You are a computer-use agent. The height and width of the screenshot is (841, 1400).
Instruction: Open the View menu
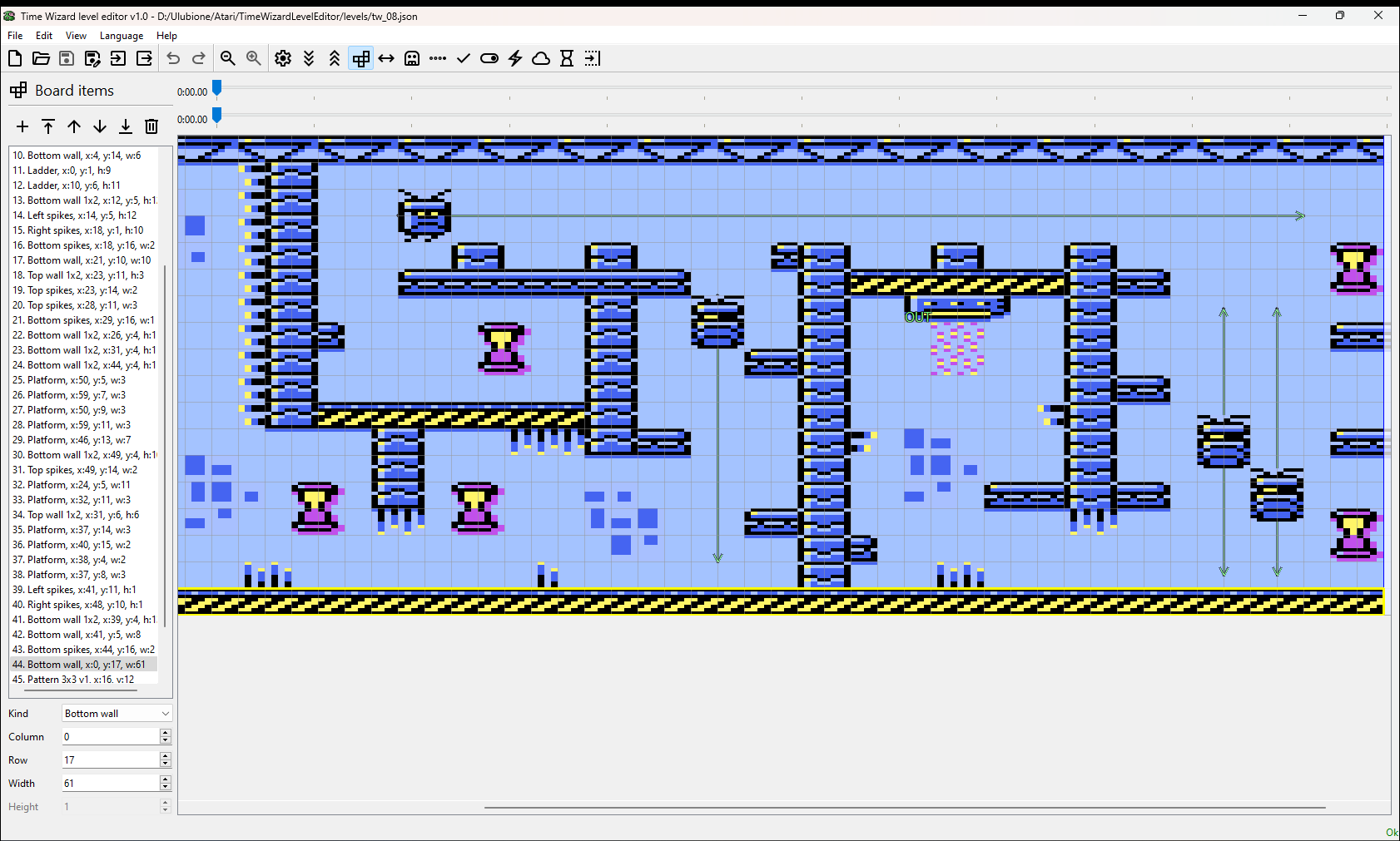coord(76,36)
